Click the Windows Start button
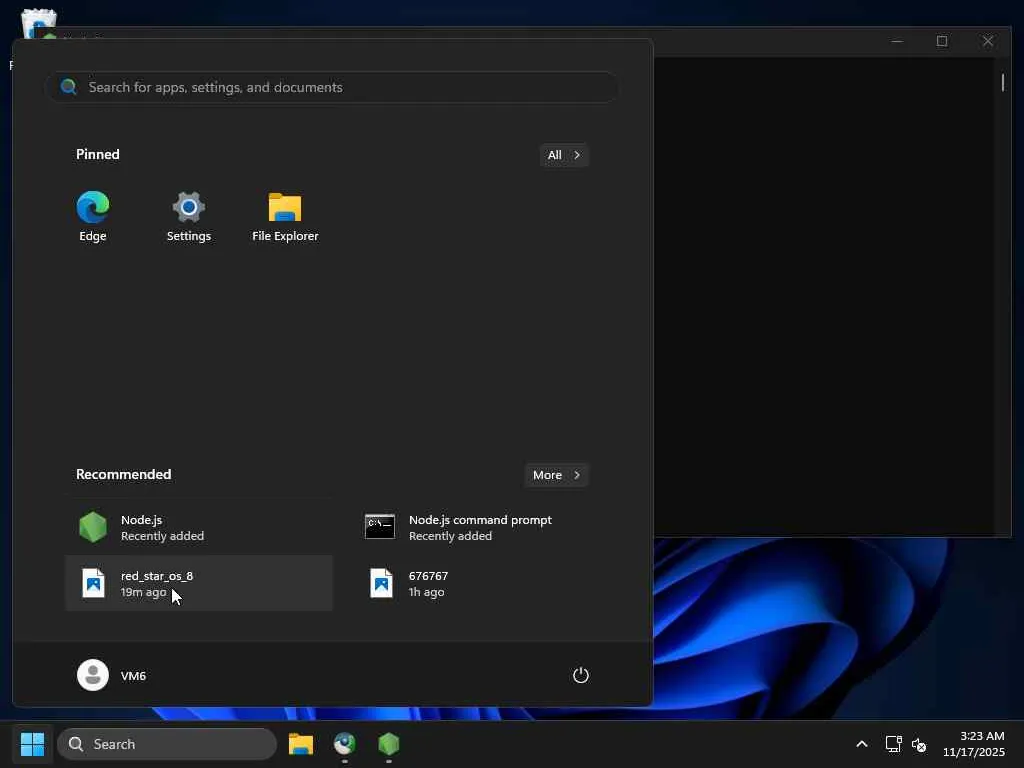 33,744
